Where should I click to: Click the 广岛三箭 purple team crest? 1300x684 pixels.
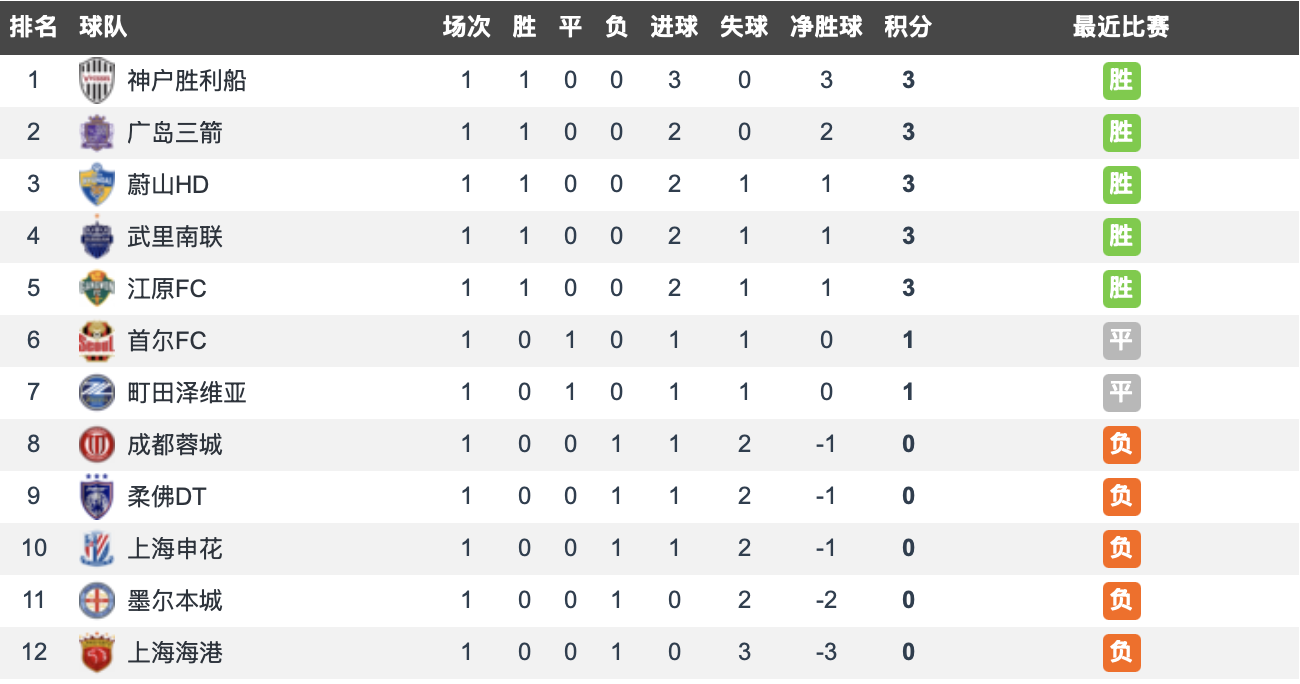pos(97,133)
